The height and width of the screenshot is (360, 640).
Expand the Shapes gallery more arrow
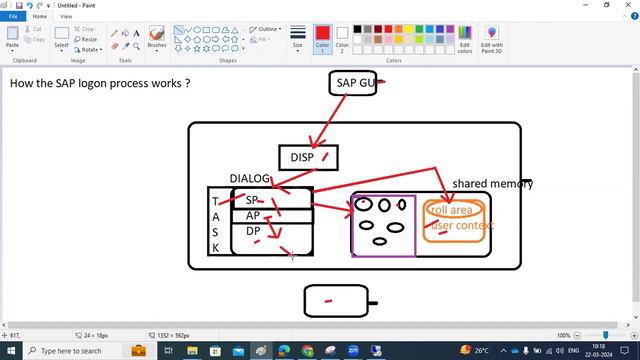(x=244, y=49)
